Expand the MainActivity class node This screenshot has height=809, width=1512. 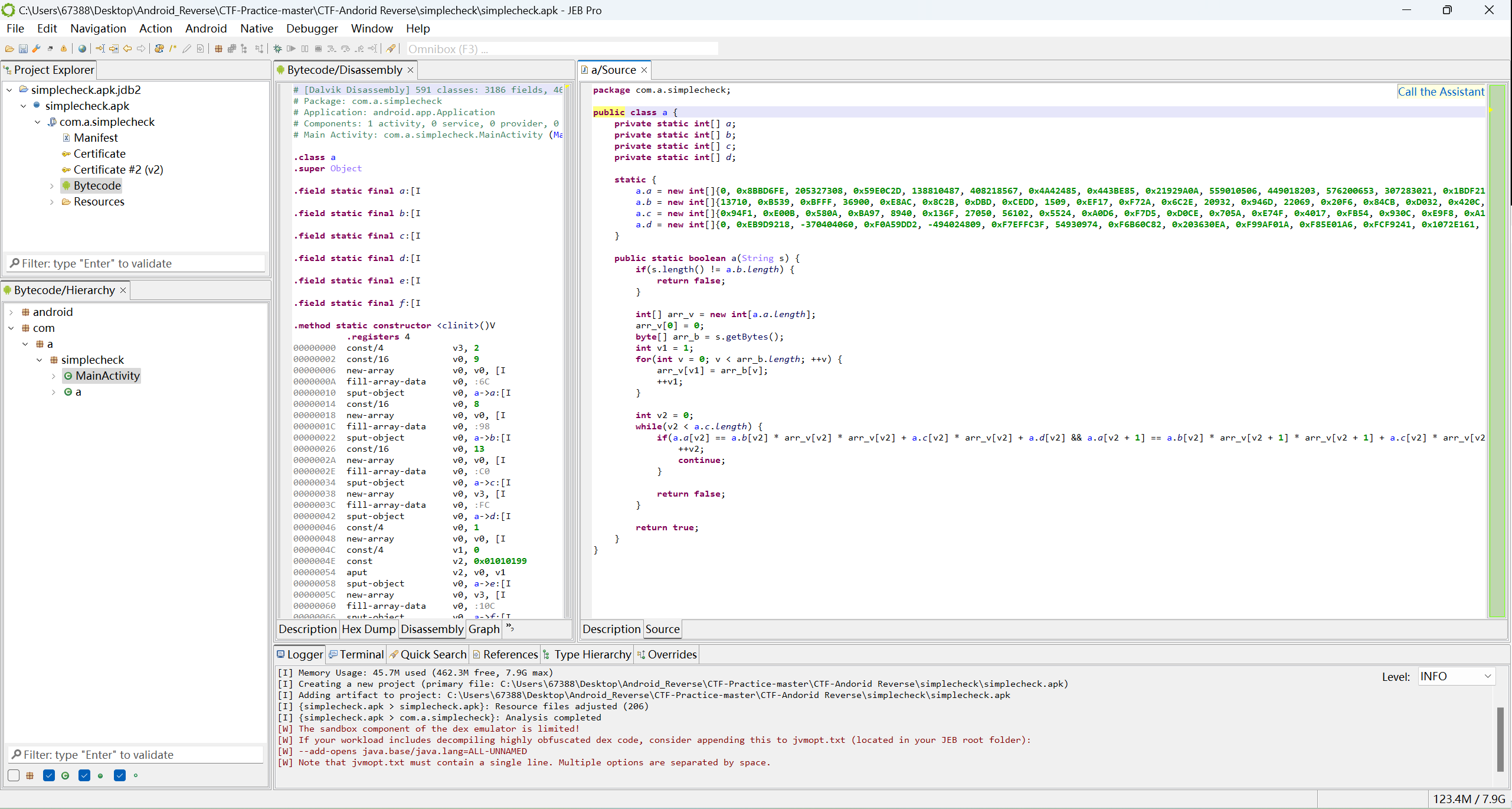54,376
